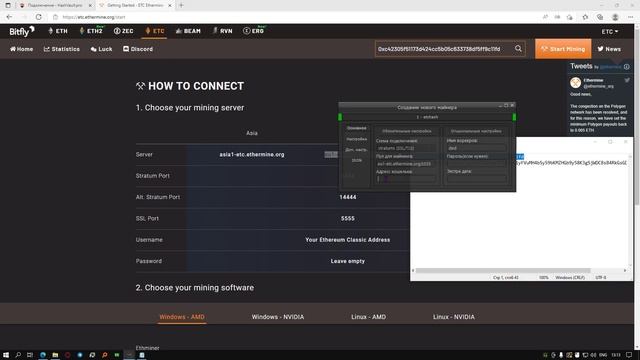The height and width of the screenshot is (360, 640).
Task: Open the connection scheme dropdown in miner dialog
Action: (406, 148)
